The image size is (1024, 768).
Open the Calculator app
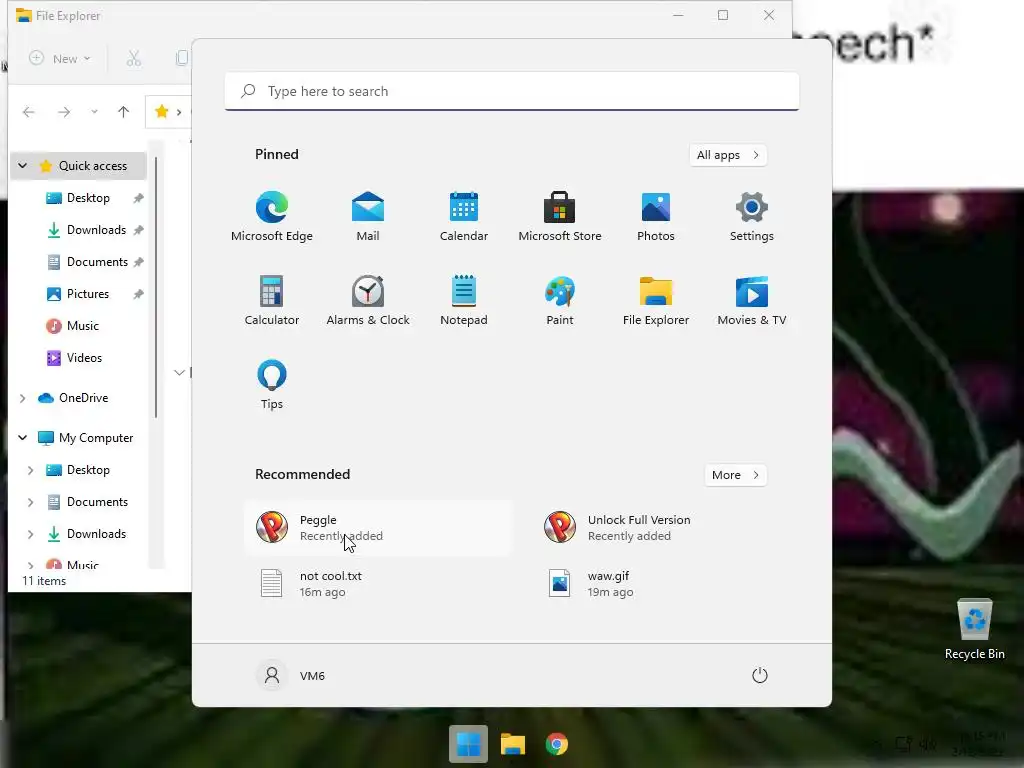coord(272,300)
